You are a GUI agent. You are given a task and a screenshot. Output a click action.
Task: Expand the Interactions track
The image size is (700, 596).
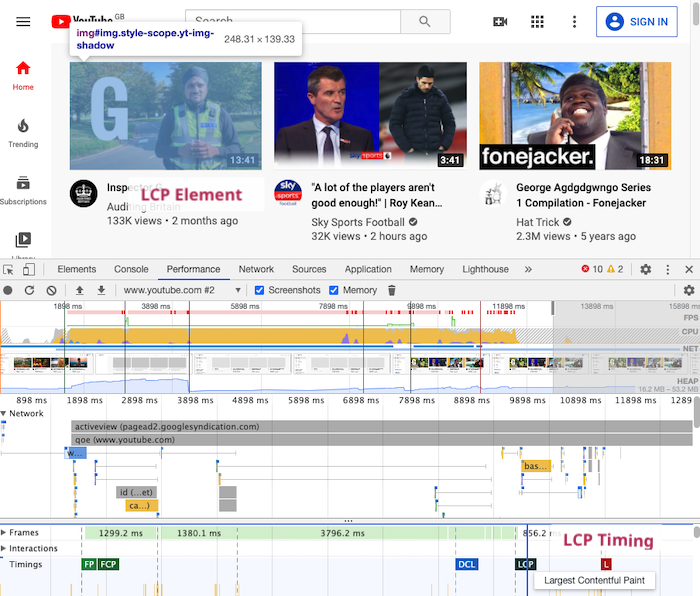coord(4,548)
